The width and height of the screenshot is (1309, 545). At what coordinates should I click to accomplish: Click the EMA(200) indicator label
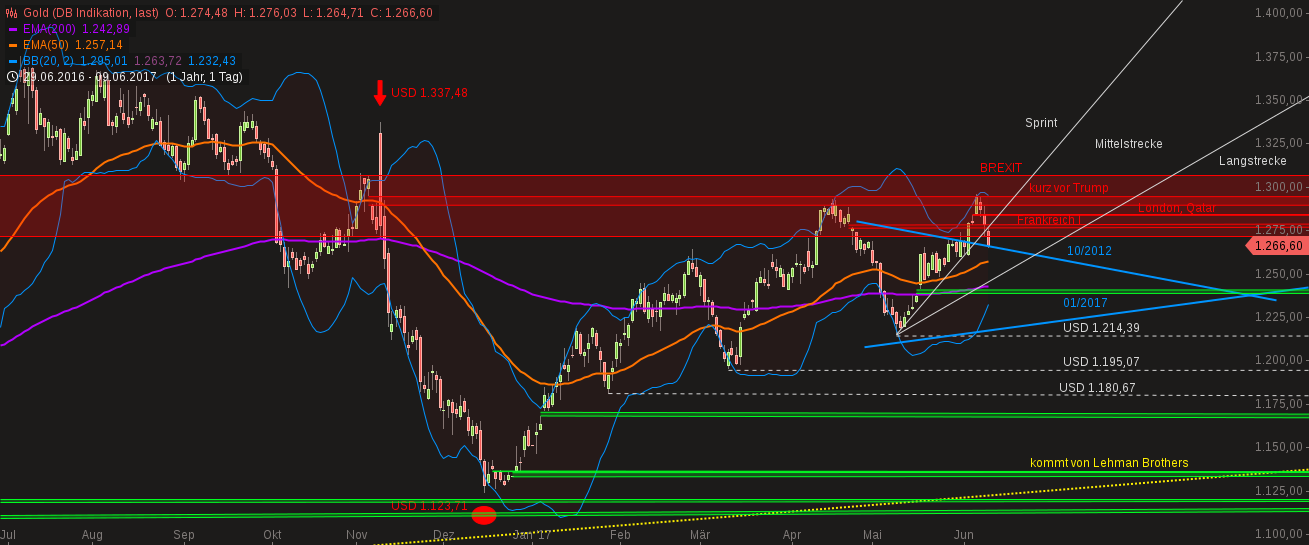click(49, 29)
